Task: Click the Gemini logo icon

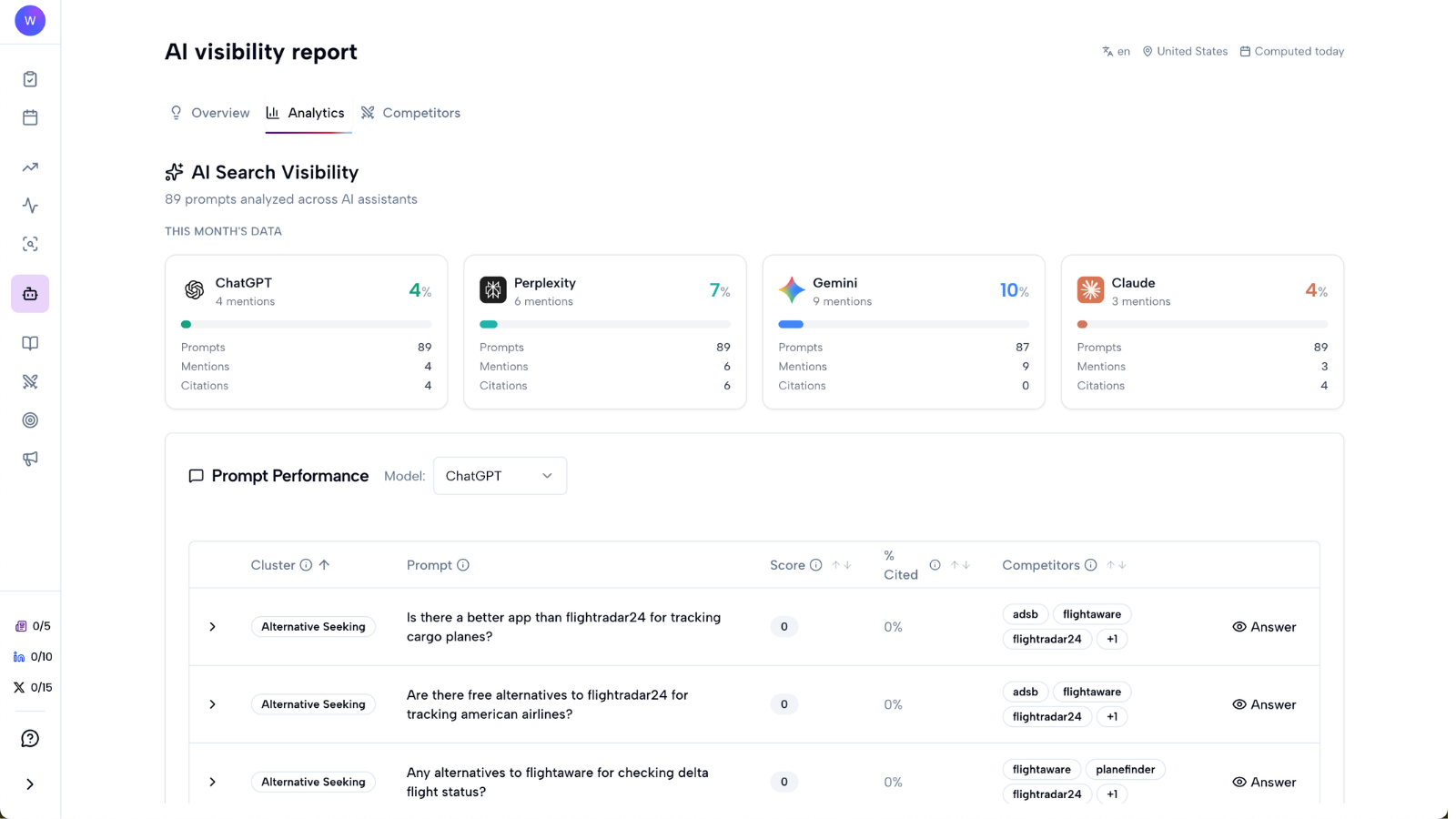Action: point(792,290)
